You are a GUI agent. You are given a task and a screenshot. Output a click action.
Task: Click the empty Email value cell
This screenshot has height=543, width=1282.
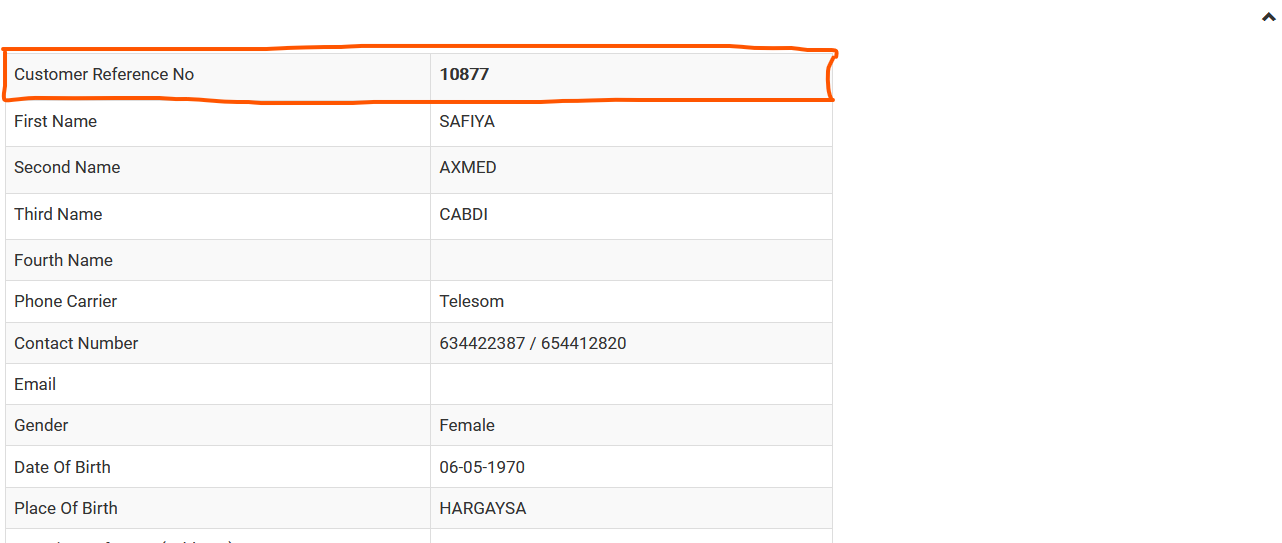pos(631,384)
